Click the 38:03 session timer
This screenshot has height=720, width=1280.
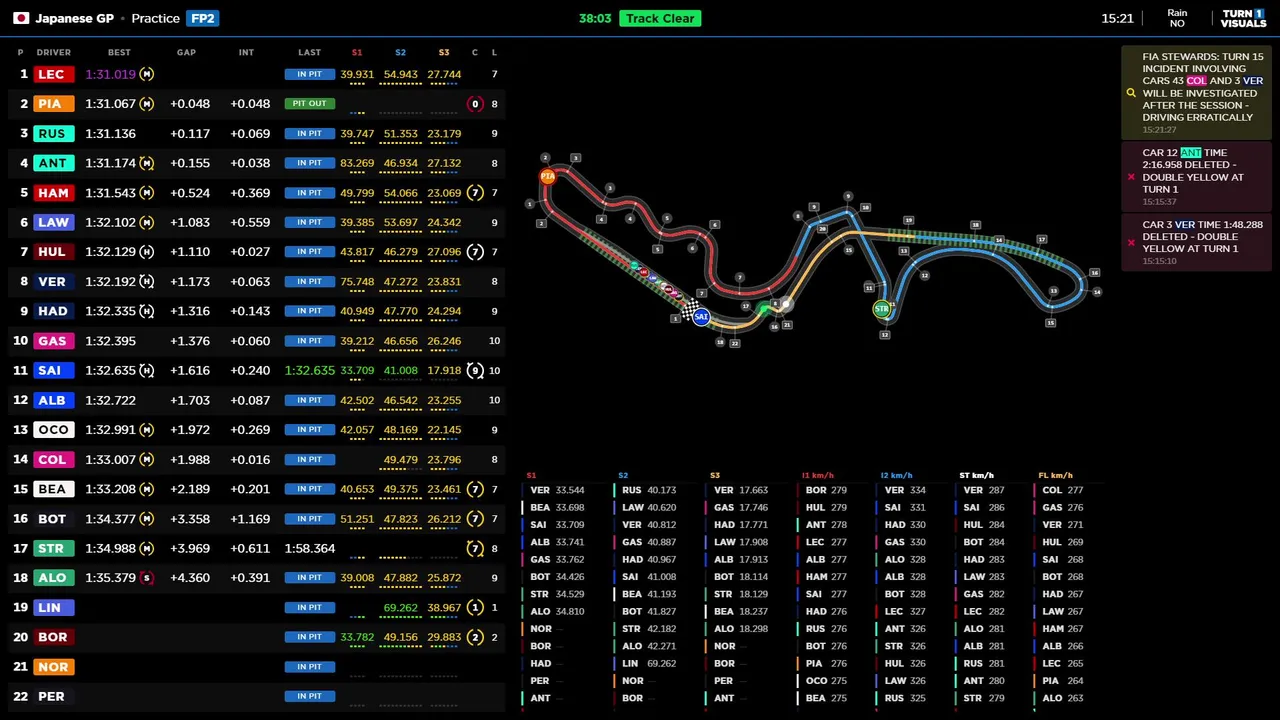tap(595, 18)
